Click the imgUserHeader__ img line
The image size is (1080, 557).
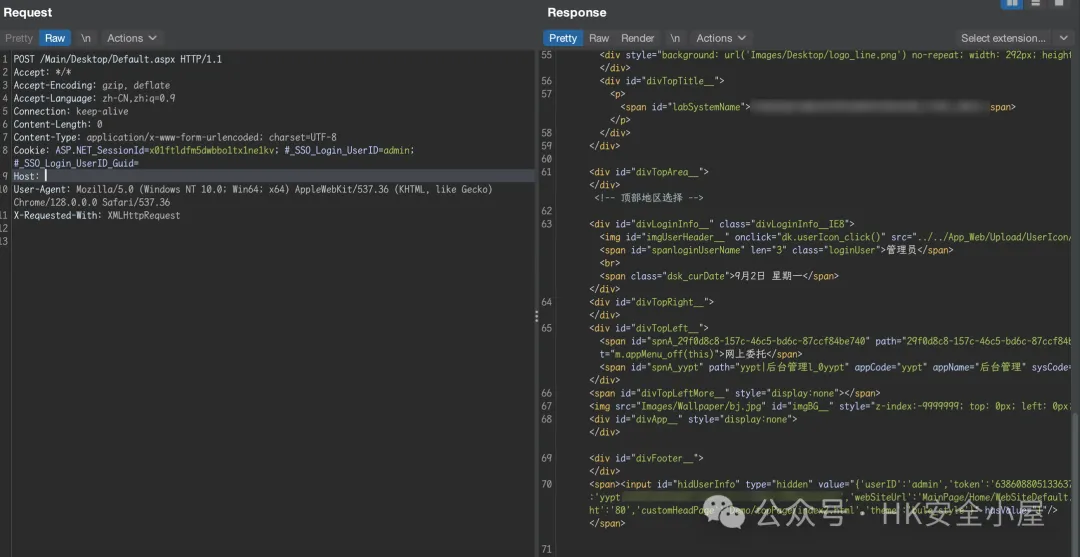[835, 237]
